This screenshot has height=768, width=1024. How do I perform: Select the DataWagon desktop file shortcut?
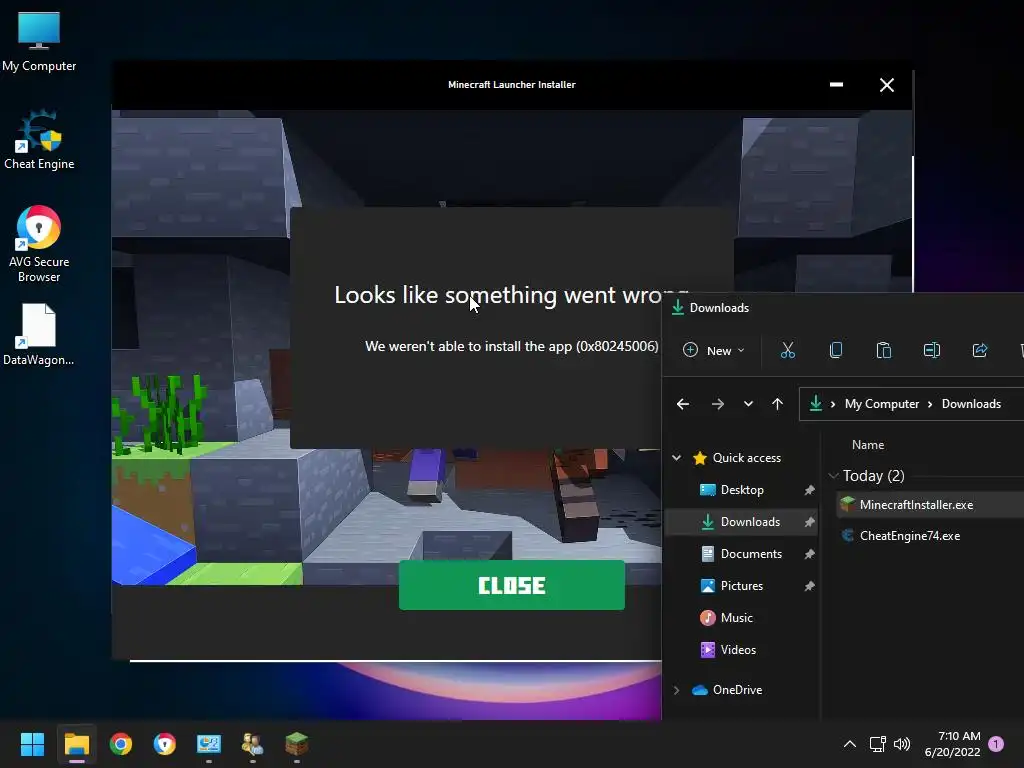[39, 335]
